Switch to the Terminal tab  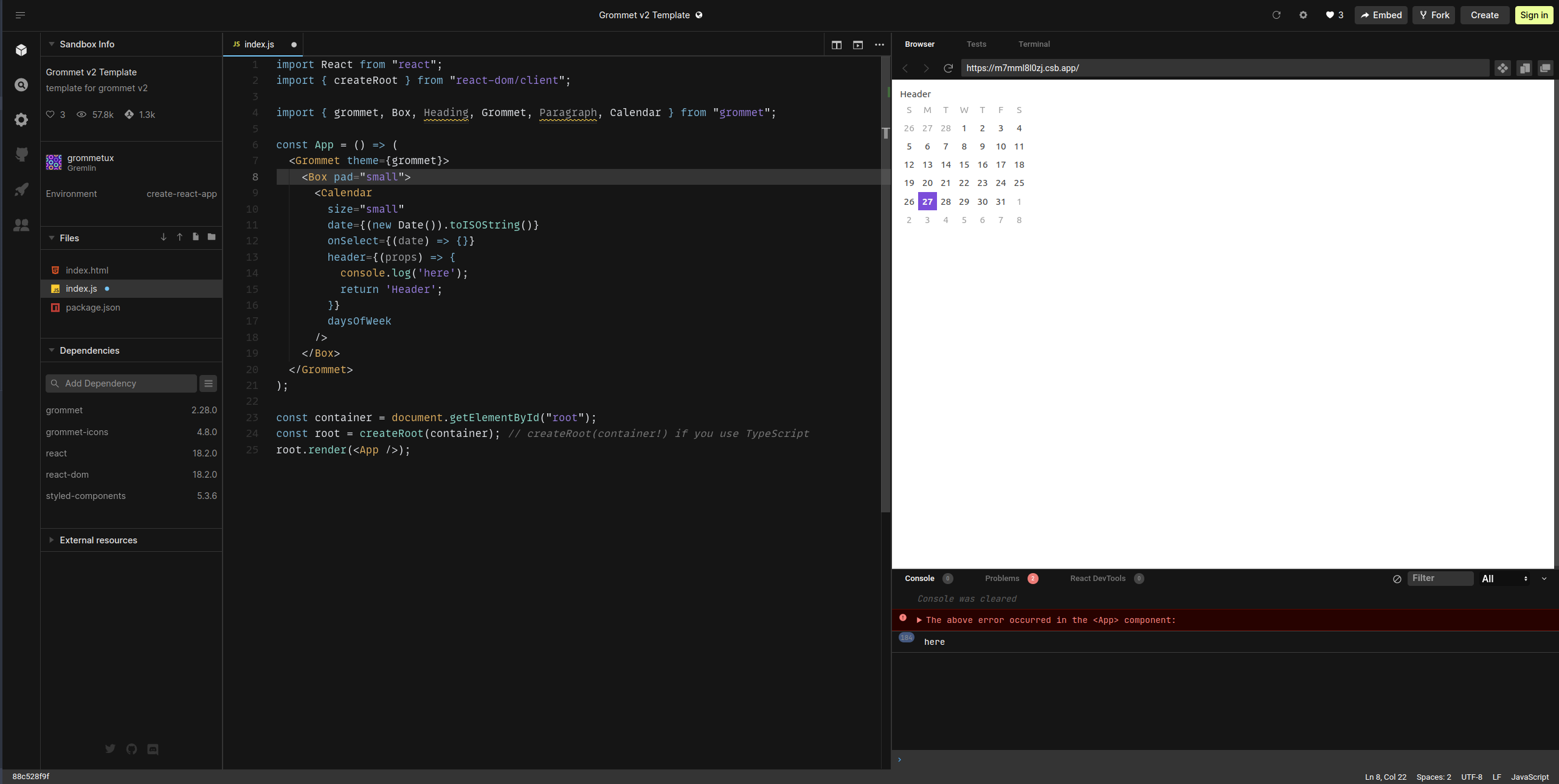[x=1034, y=44]
